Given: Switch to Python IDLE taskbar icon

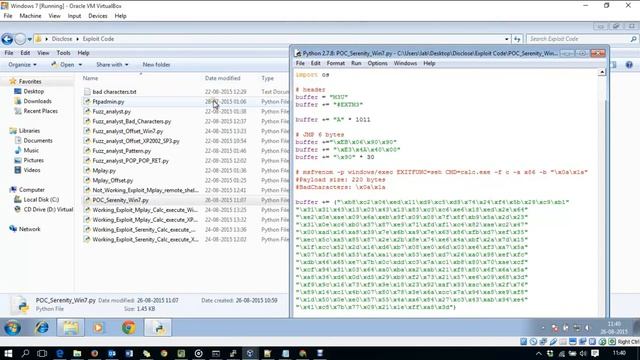Looking at the screenshot, I should click(x=158, y=328).
